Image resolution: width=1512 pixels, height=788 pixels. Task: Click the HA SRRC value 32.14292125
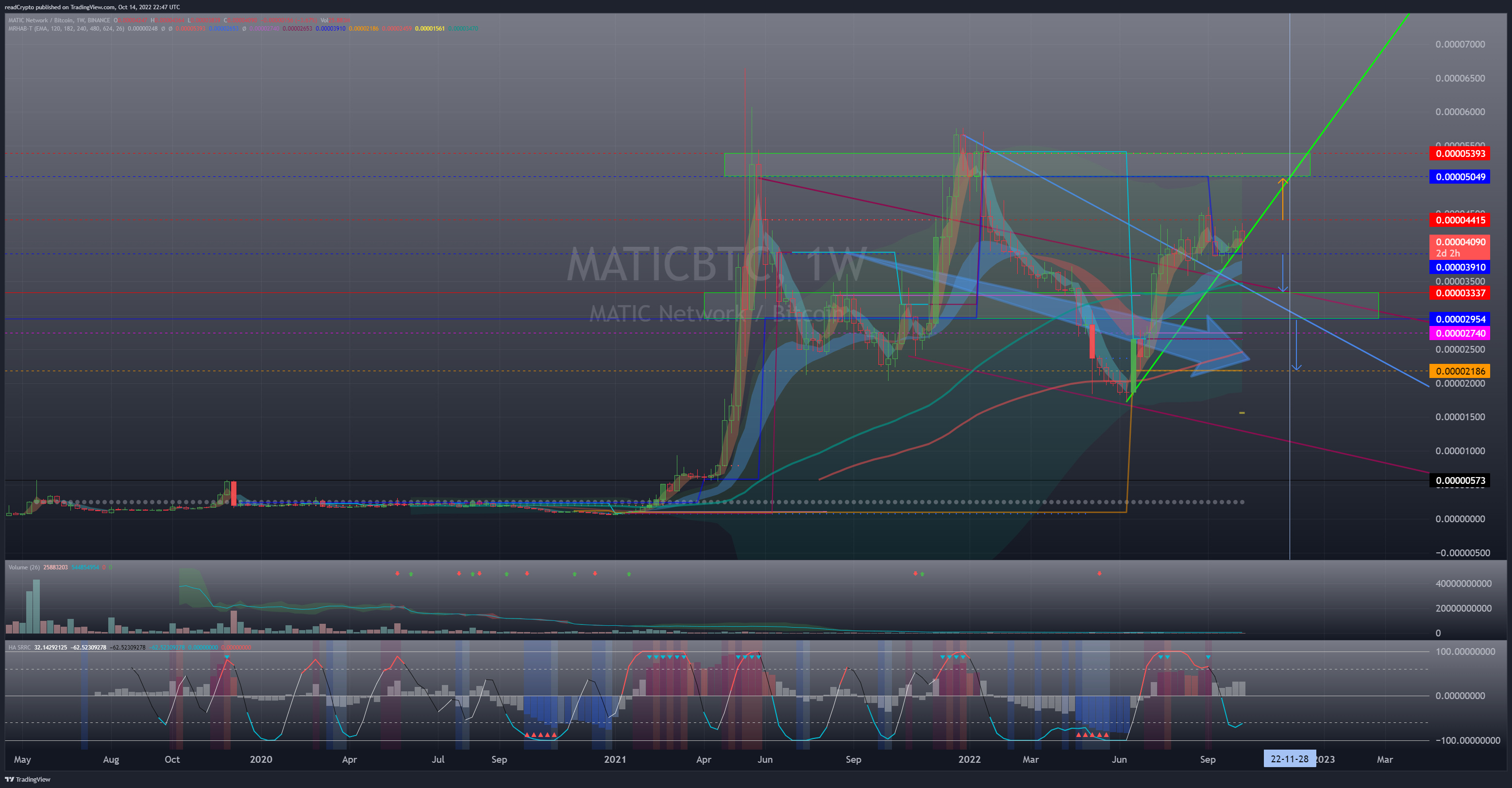point(50,647)
